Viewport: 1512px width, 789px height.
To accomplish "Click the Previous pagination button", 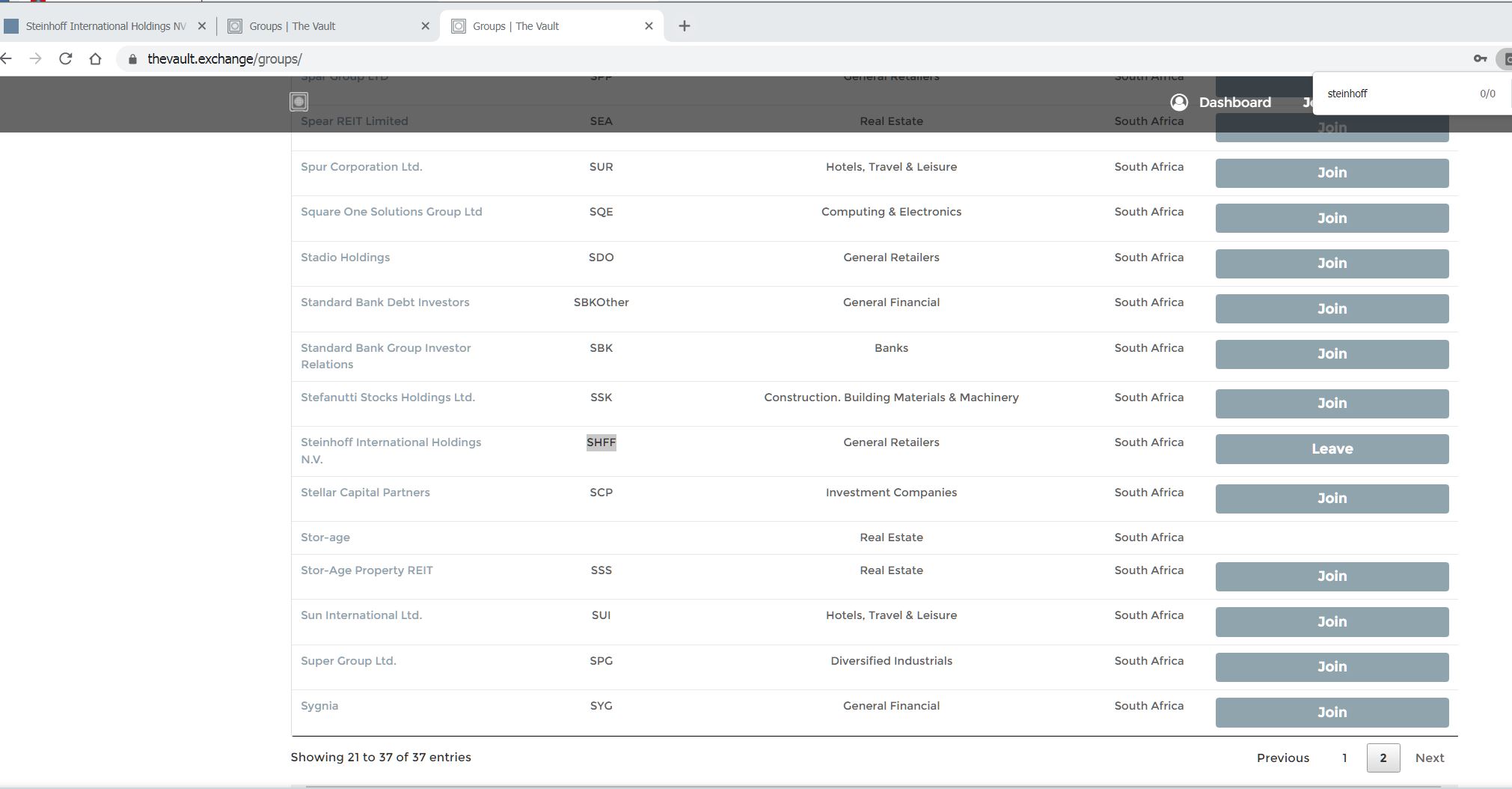I will point(1282,758).
